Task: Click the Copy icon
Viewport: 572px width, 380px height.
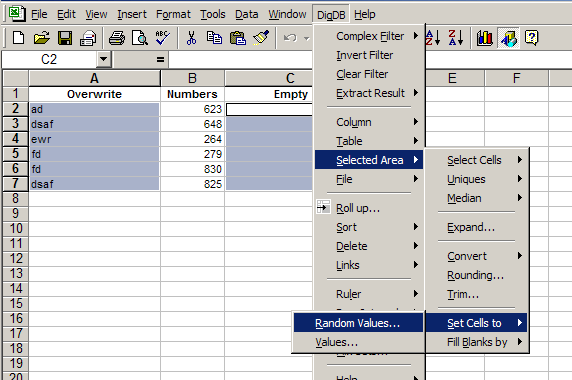Action: [x=214, y=38]
